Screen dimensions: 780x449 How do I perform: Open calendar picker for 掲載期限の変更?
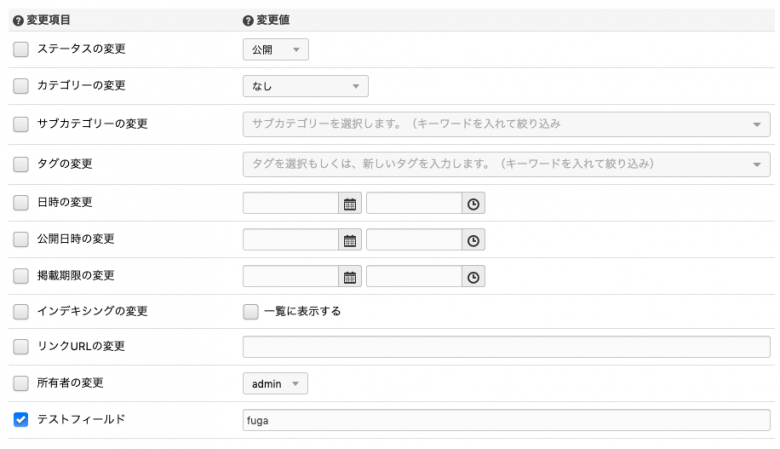pyautogui.click(x=350, y=276)
